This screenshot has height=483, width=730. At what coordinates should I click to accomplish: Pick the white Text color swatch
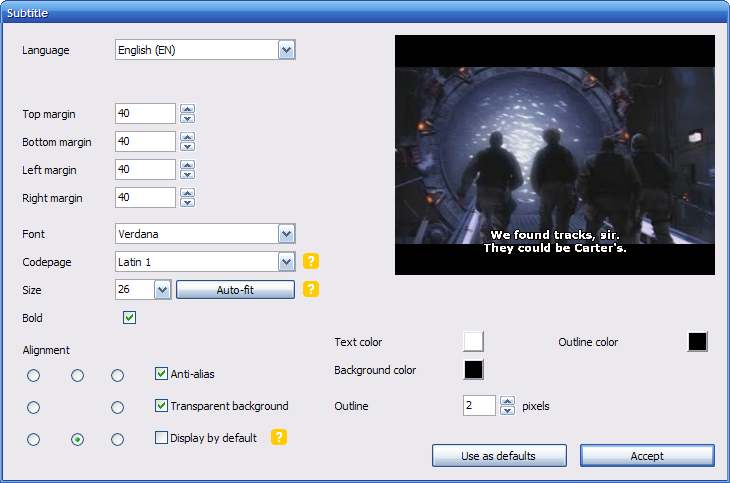click(473, 342)
